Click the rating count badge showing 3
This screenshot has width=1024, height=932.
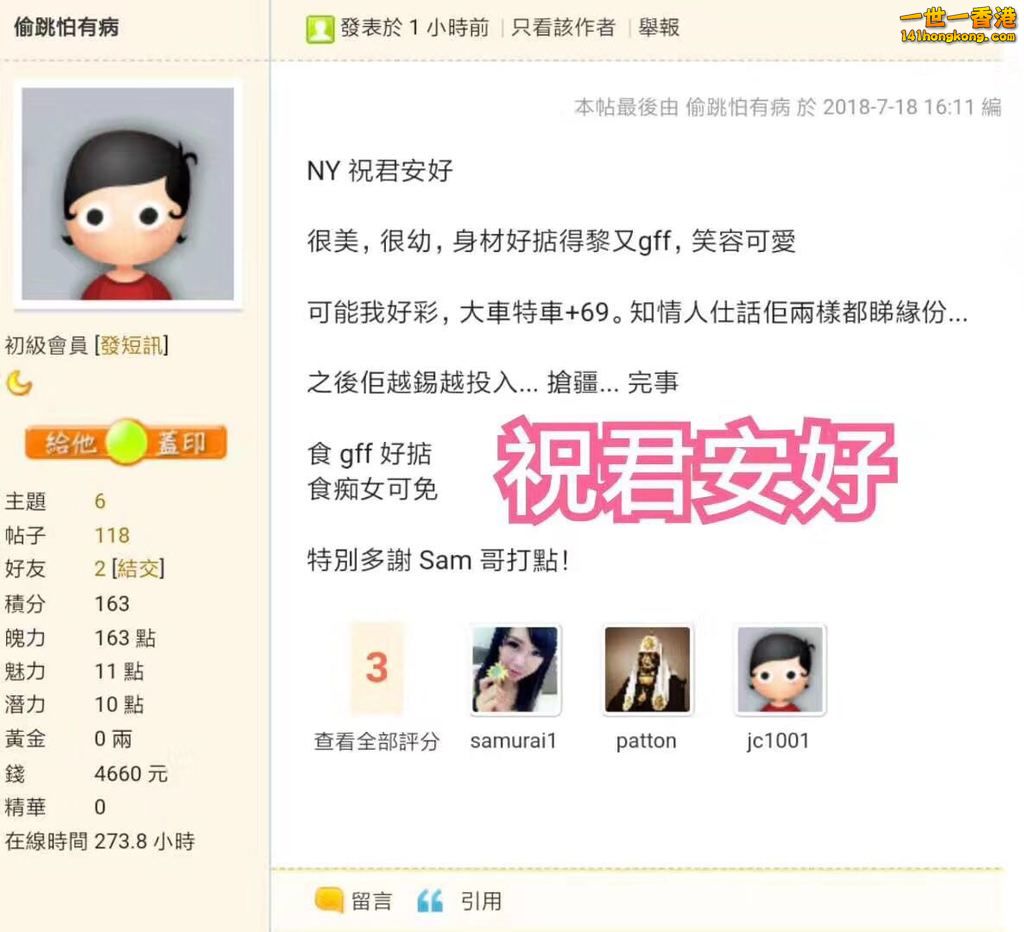pyautogui.click(x=377, y=667)
